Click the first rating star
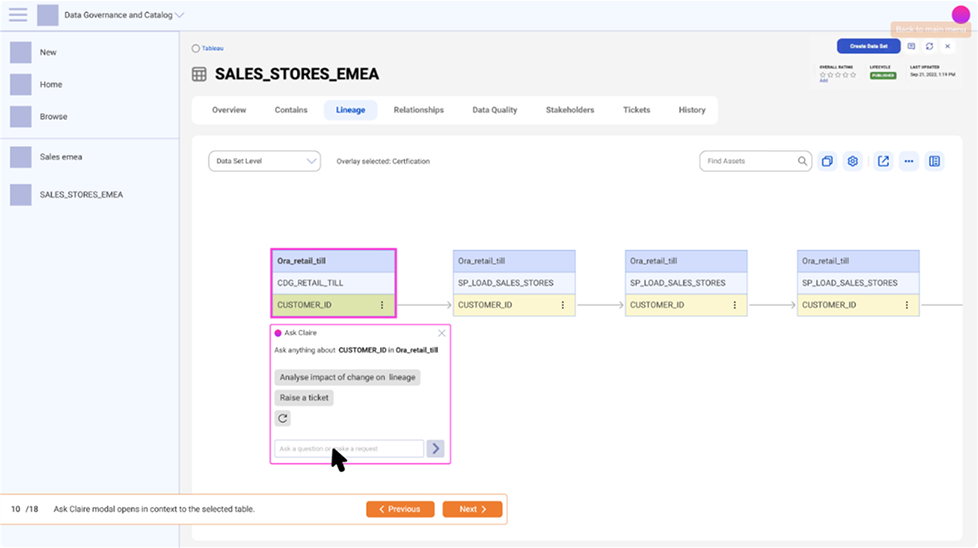 point(823,75)
